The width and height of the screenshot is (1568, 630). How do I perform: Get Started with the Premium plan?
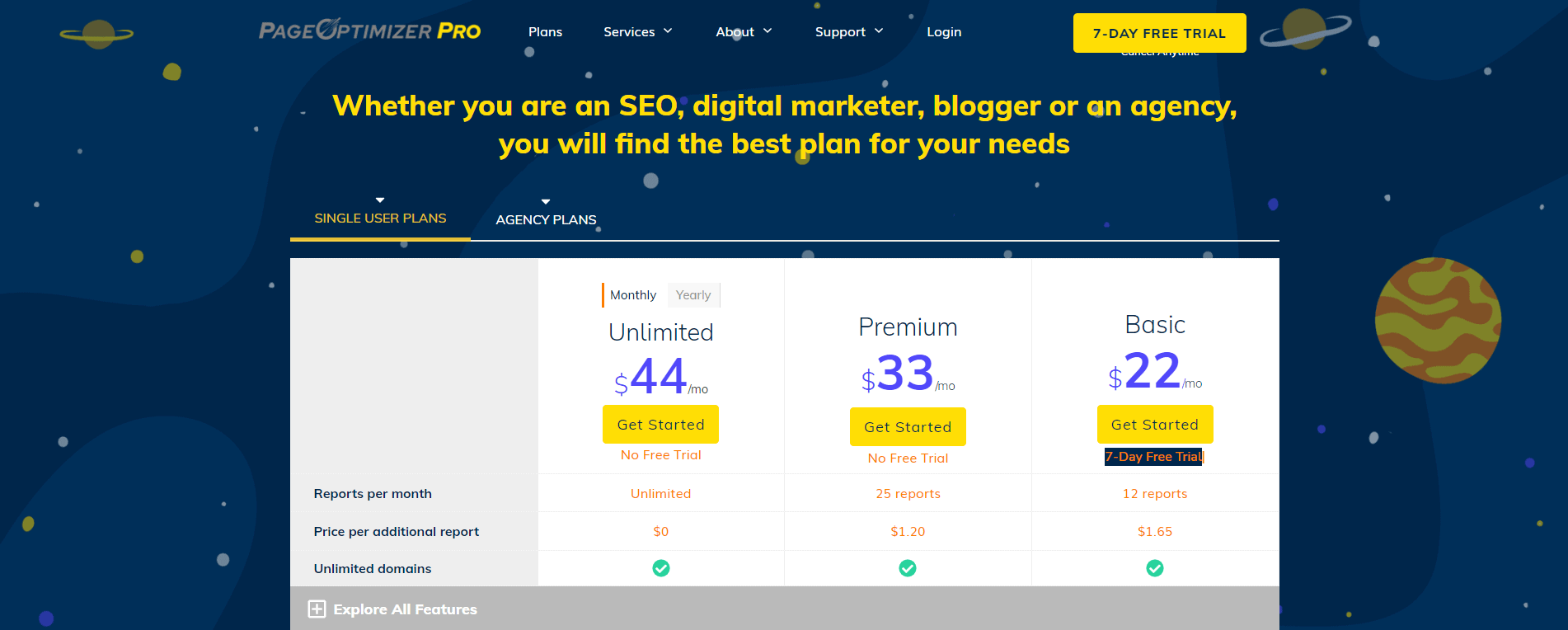[908, 426]
